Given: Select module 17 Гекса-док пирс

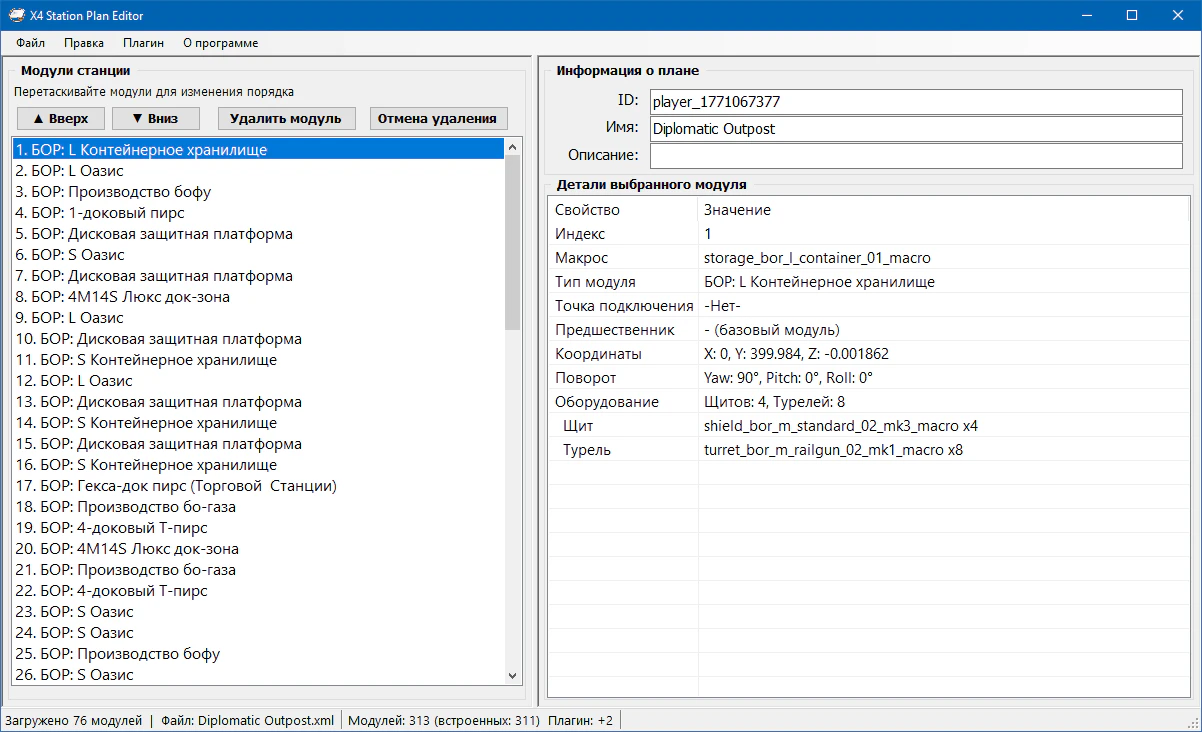Looking at the screenshot, I should [x=176, y=486].
